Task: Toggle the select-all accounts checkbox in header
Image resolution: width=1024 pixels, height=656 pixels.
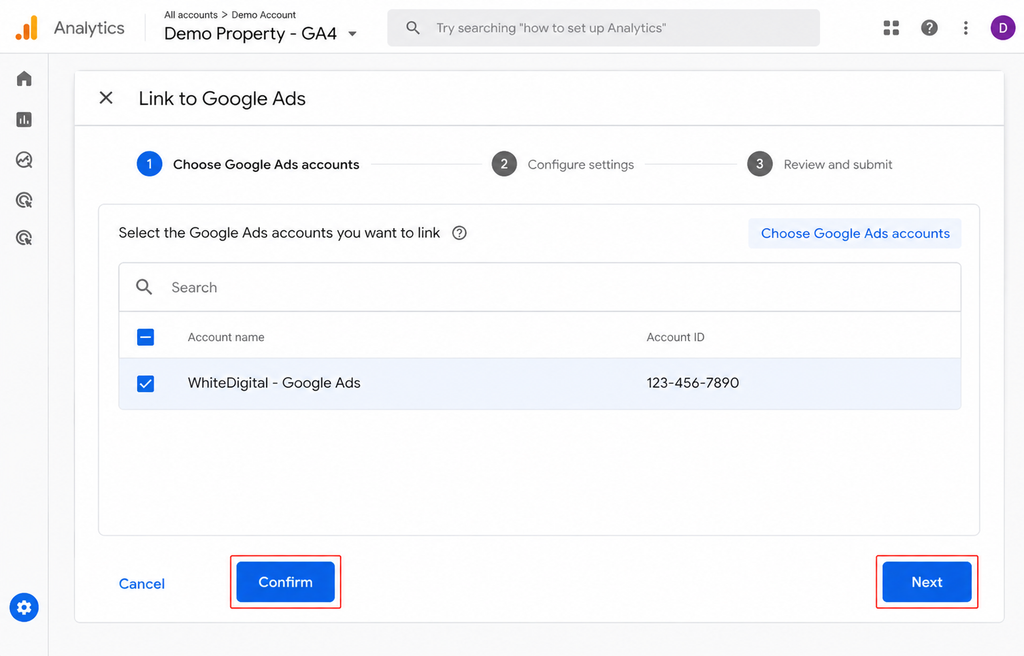Action: tap(146, 337)
